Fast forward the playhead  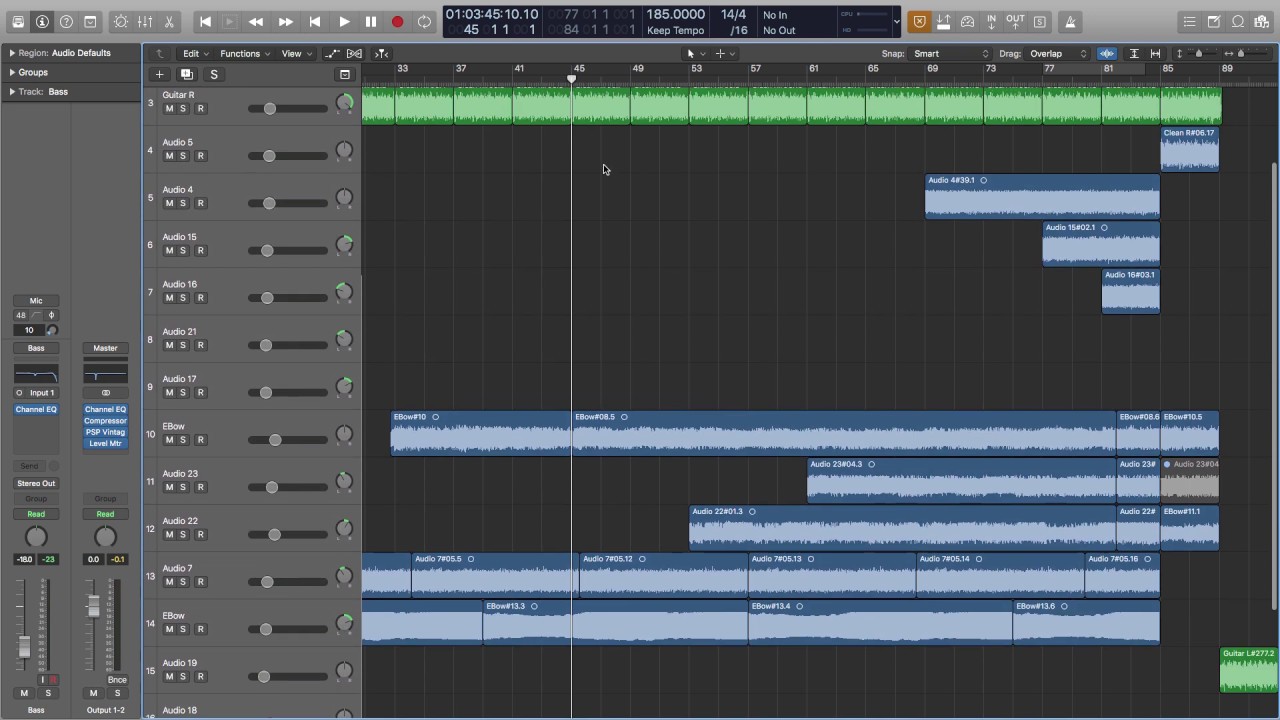click(286, 22)
